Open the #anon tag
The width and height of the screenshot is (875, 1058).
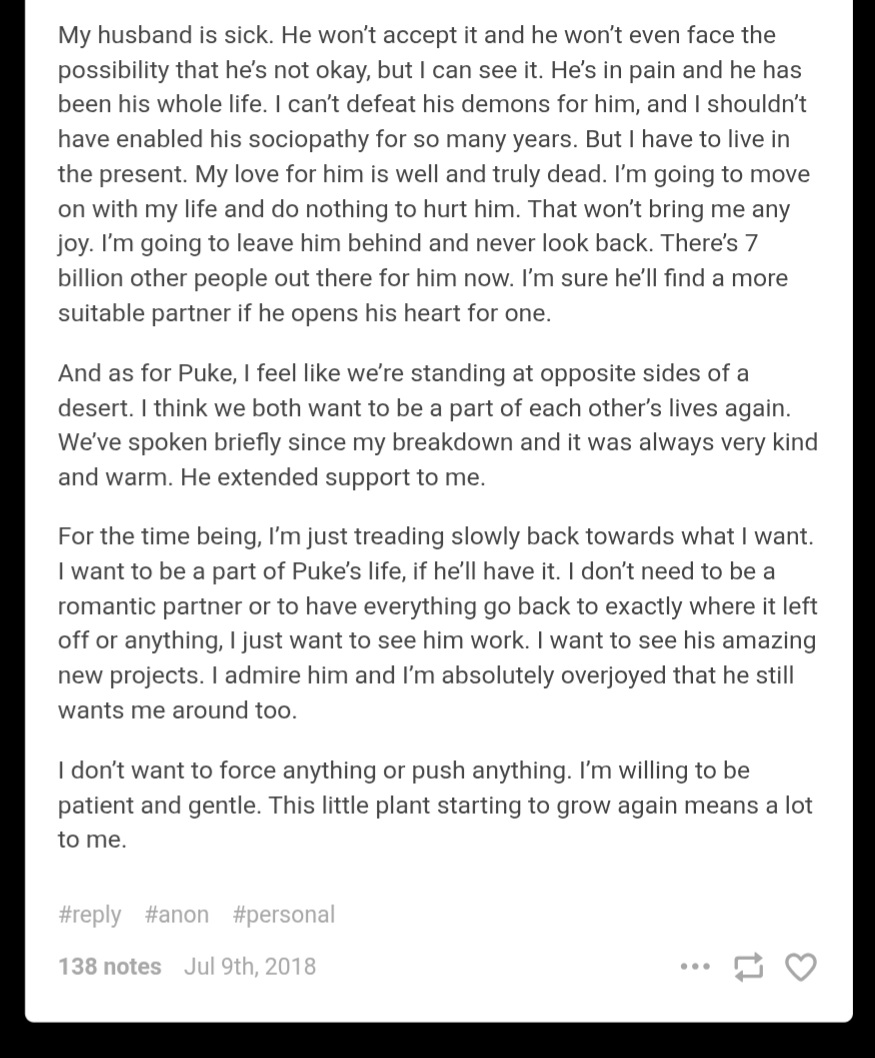(177, 914)
